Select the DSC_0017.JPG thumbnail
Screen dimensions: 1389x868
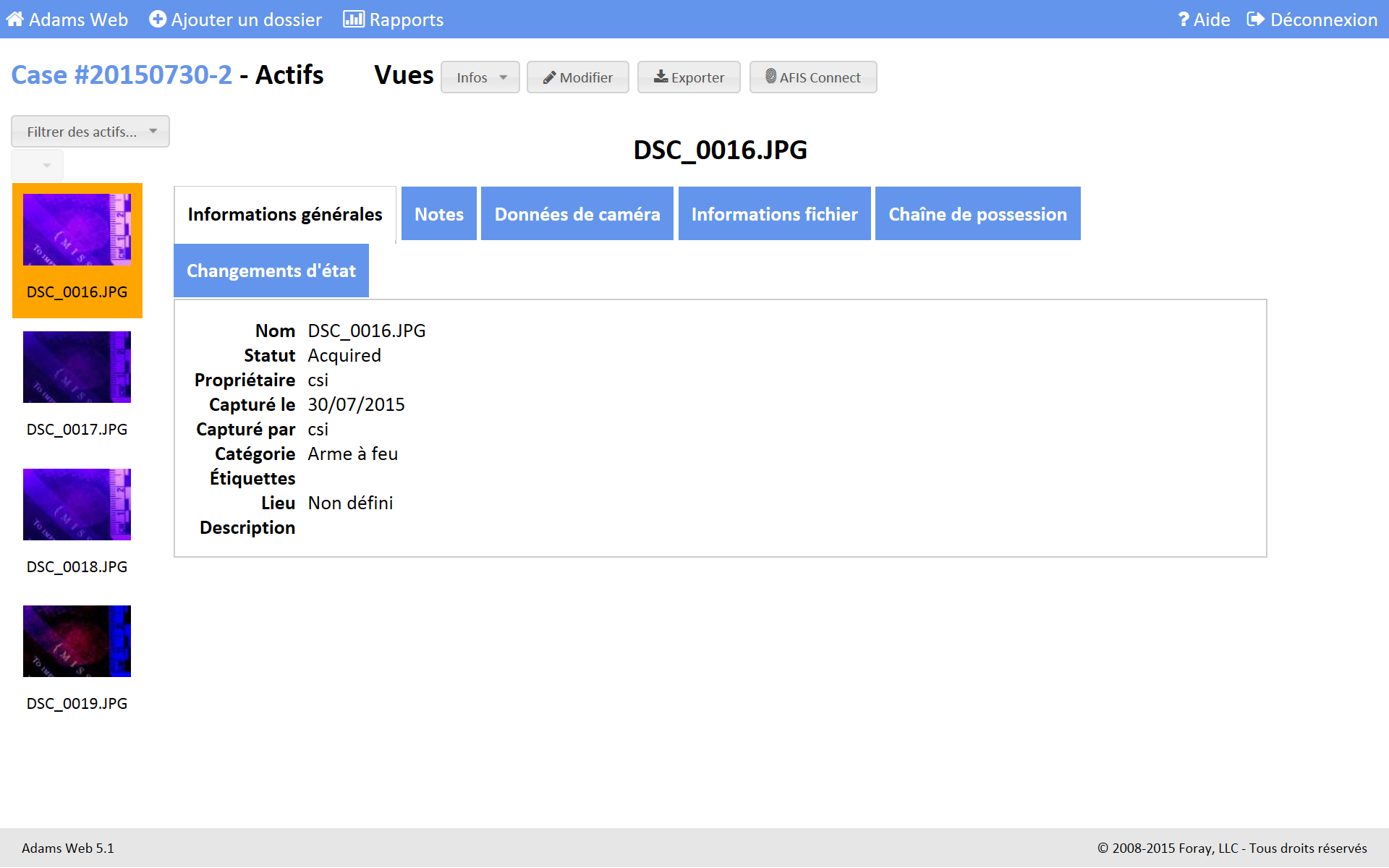click(77, 367)
